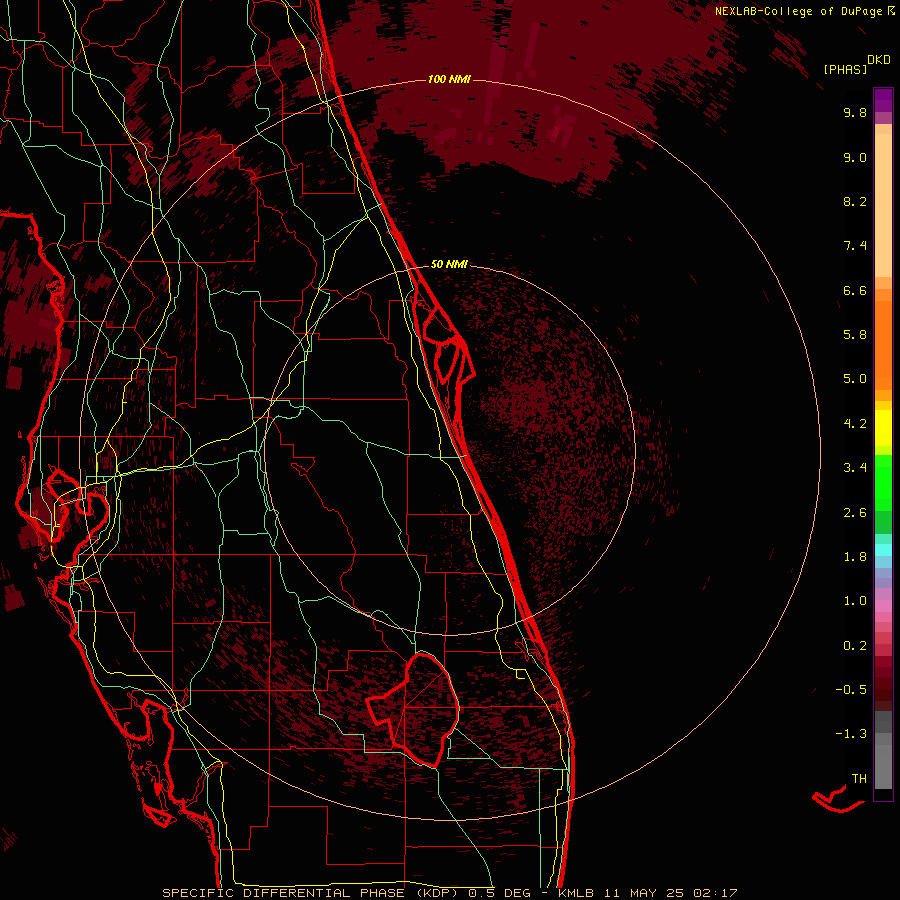Click the 9.8 value on color scale
The image size is (900, 900).
pos(855,113)
